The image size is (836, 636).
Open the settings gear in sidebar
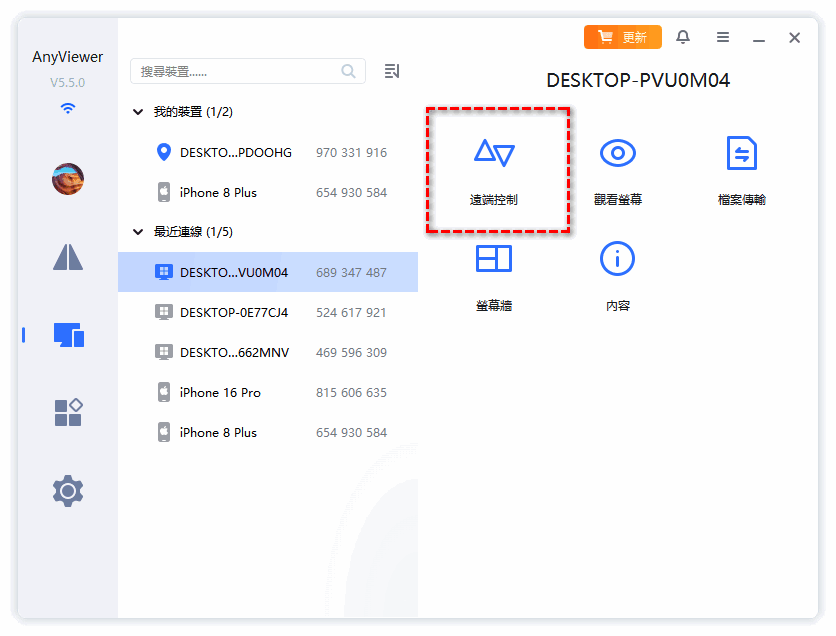[68, 491]
